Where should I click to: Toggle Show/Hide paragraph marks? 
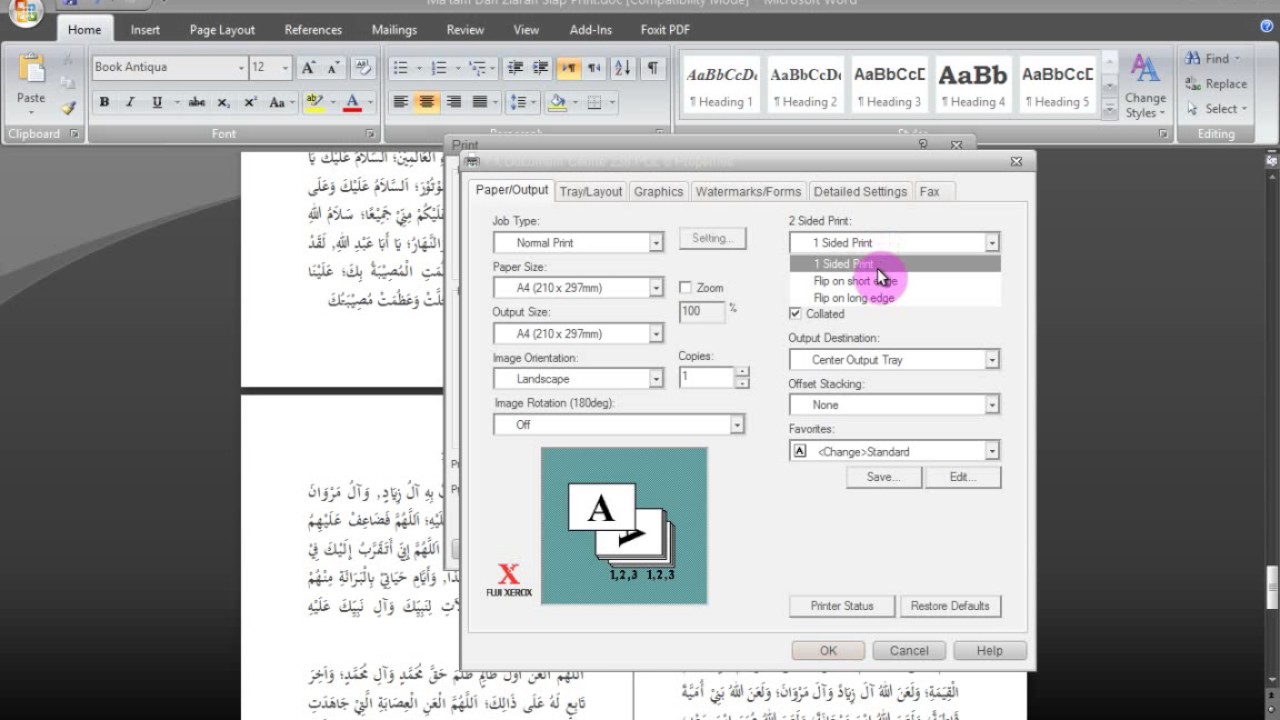pos(652,68)
